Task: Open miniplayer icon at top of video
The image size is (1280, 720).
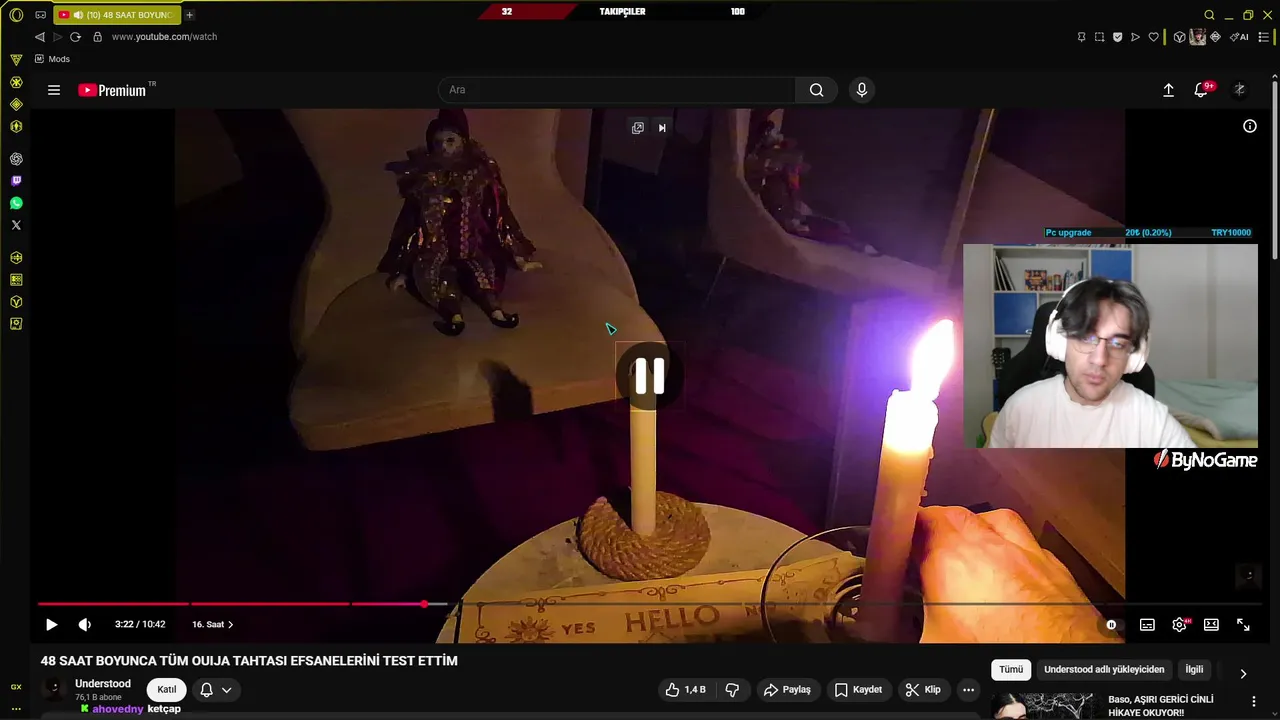Action: (x=638, y=127)
